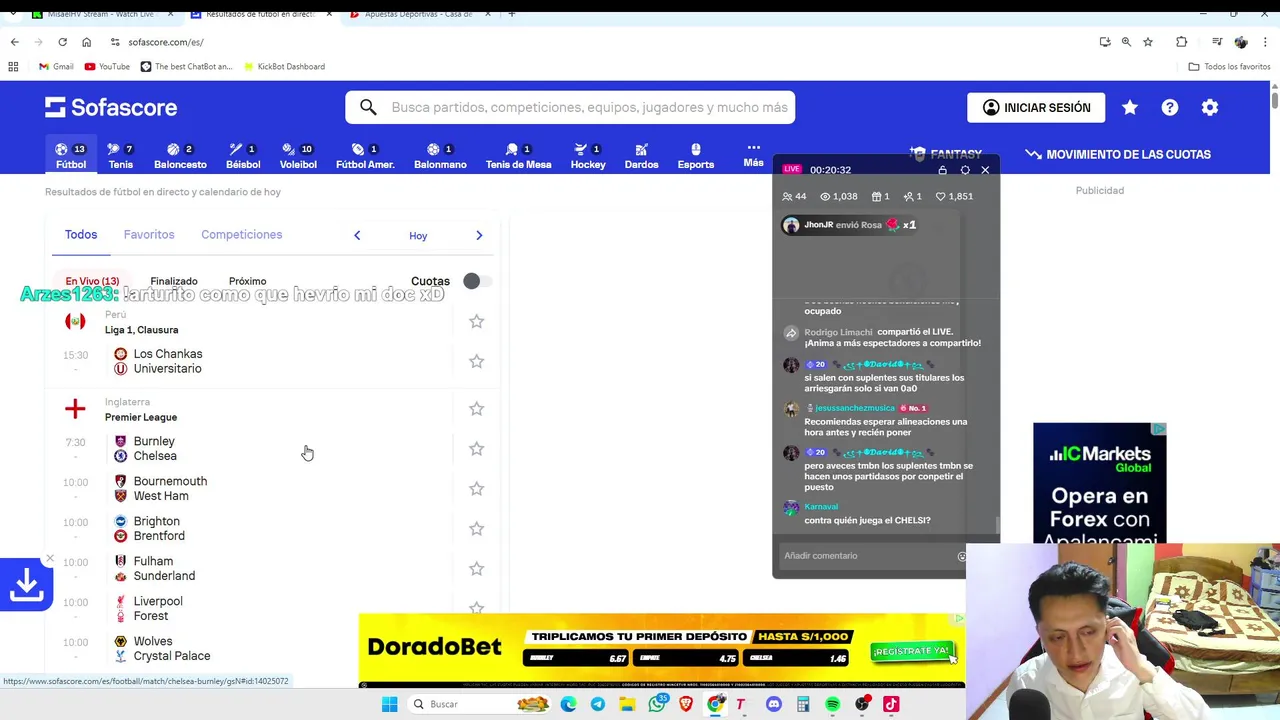
Task: Favorite the Premier League competition
Action: pyautogui.click(x=476, y=408)
